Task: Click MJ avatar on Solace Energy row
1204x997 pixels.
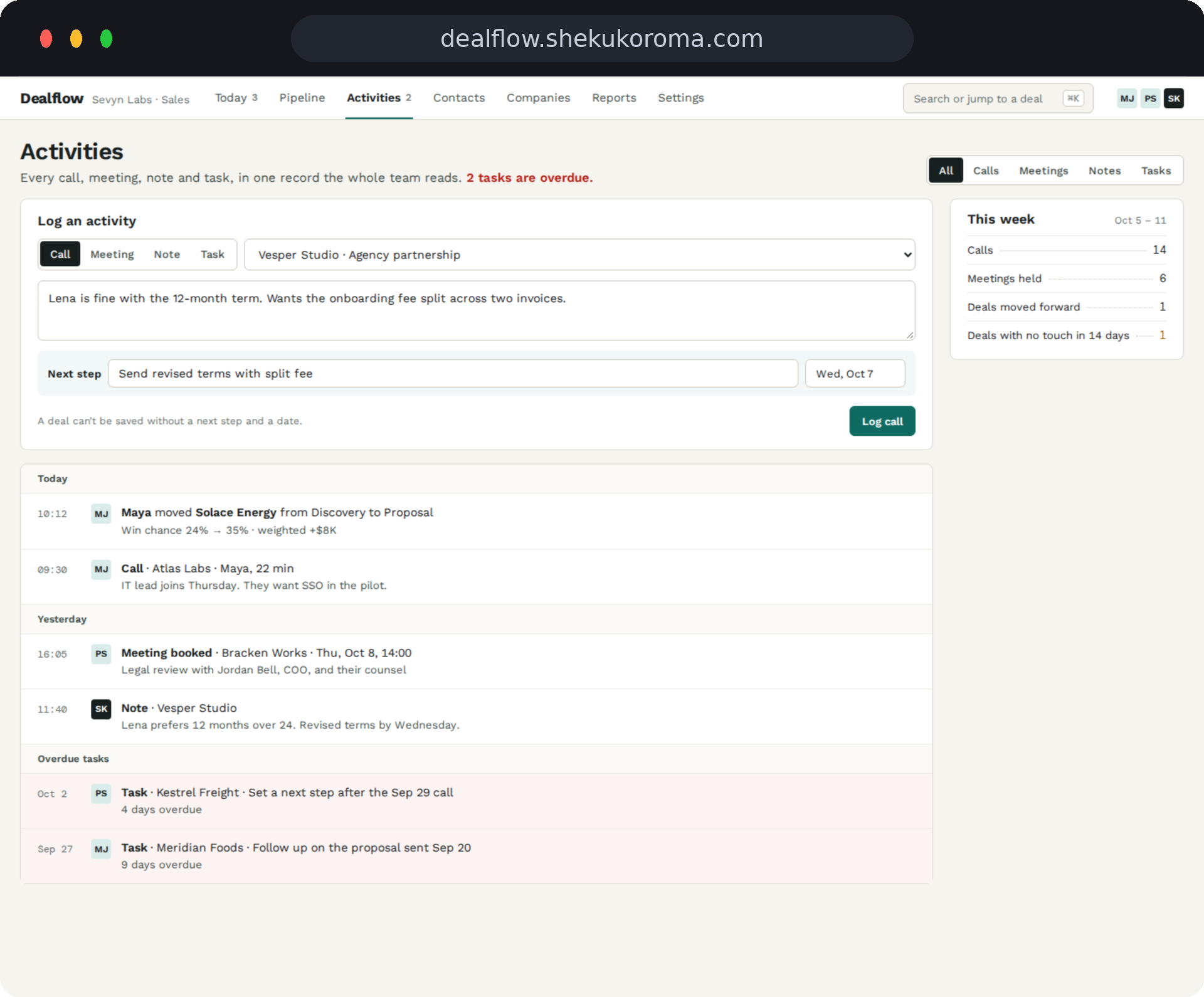Action: click(x=101, y=514)
